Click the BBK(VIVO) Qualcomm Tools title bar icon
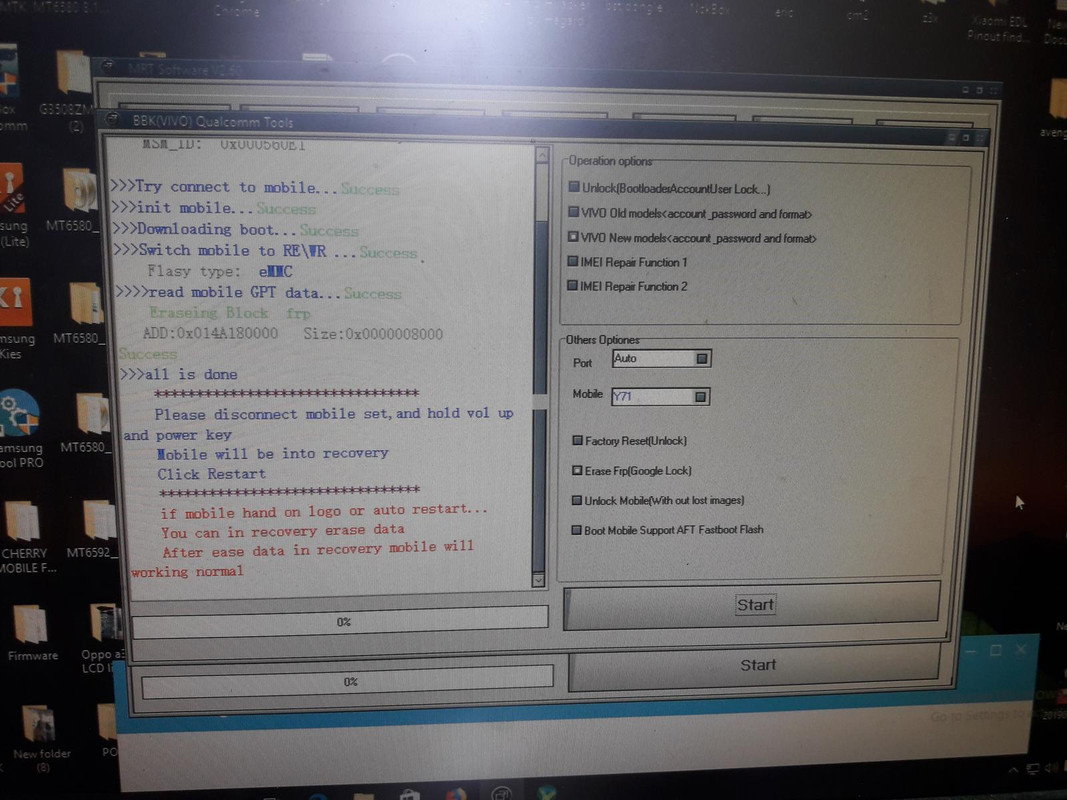The image size is (1067, 800). click(112, 120)
